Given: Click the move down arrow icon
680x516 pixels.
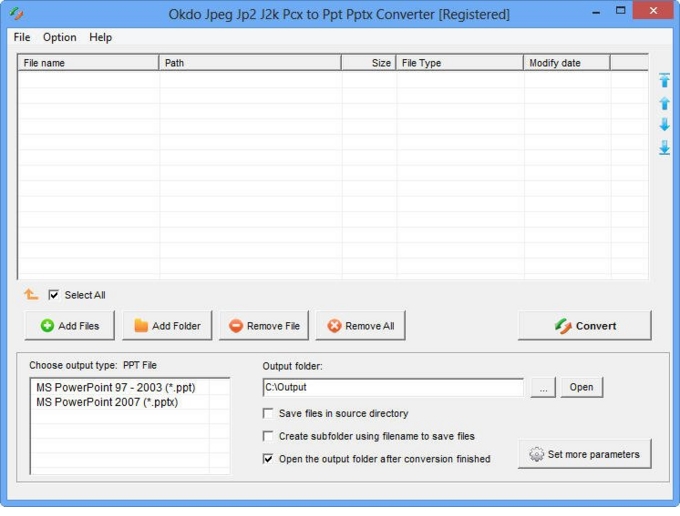Looking at the screenshot, I should tap(664, 125).
